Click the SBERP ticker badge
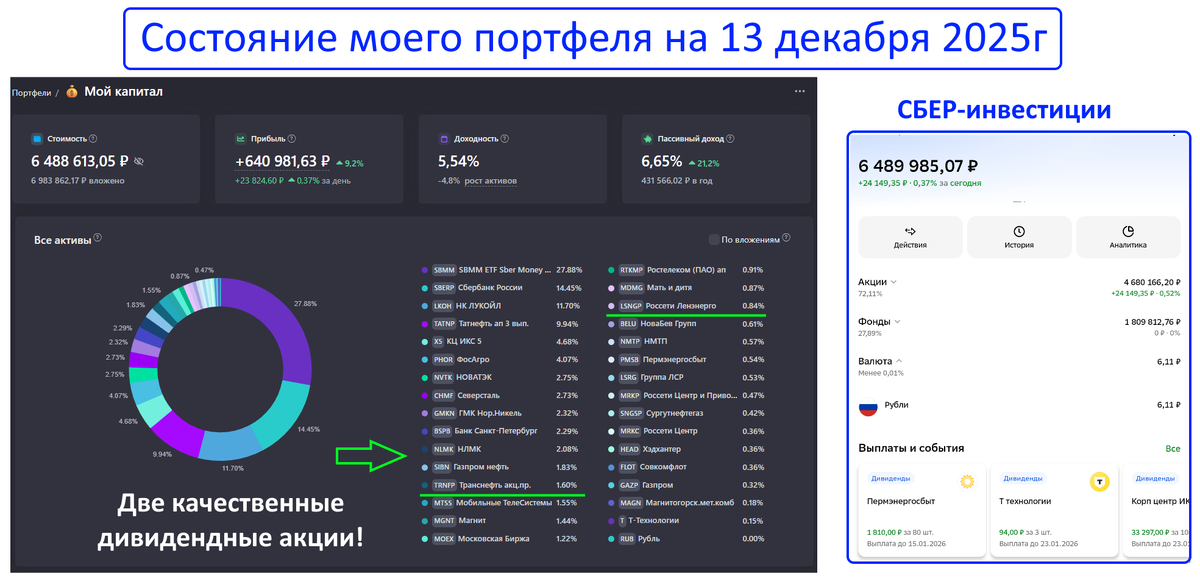 click(444, 288)
